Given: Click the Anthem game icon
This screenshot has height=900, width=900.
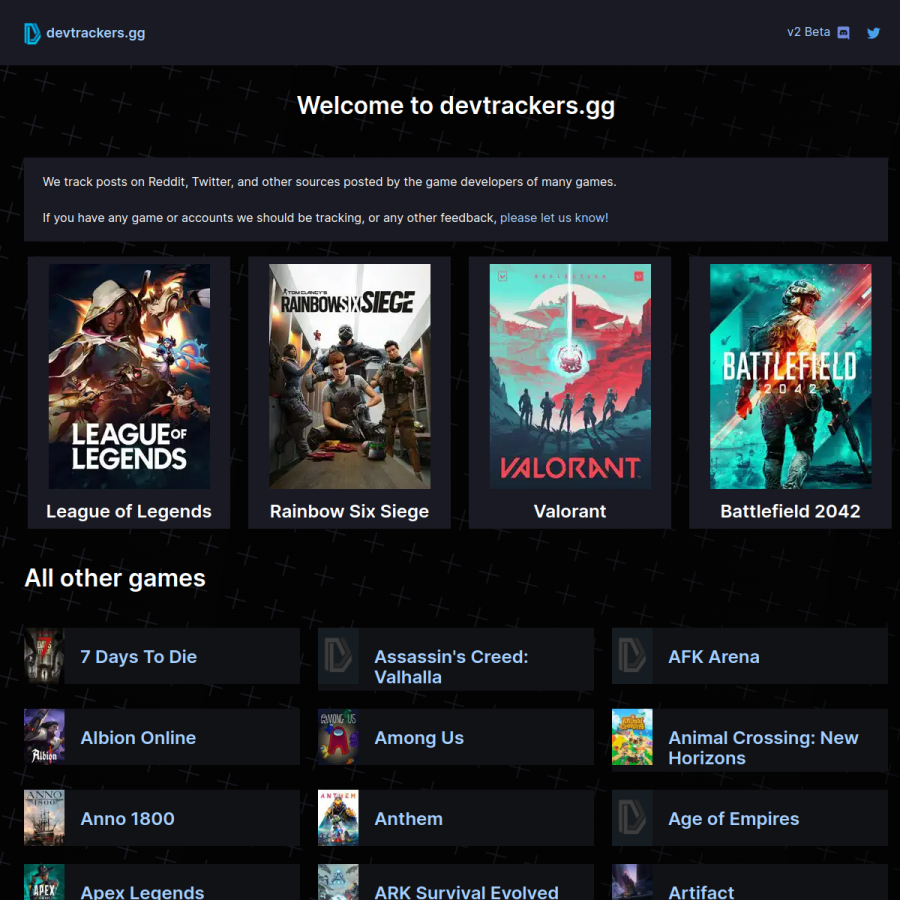Looking at the screenshot, I should (x=338, y=817).
